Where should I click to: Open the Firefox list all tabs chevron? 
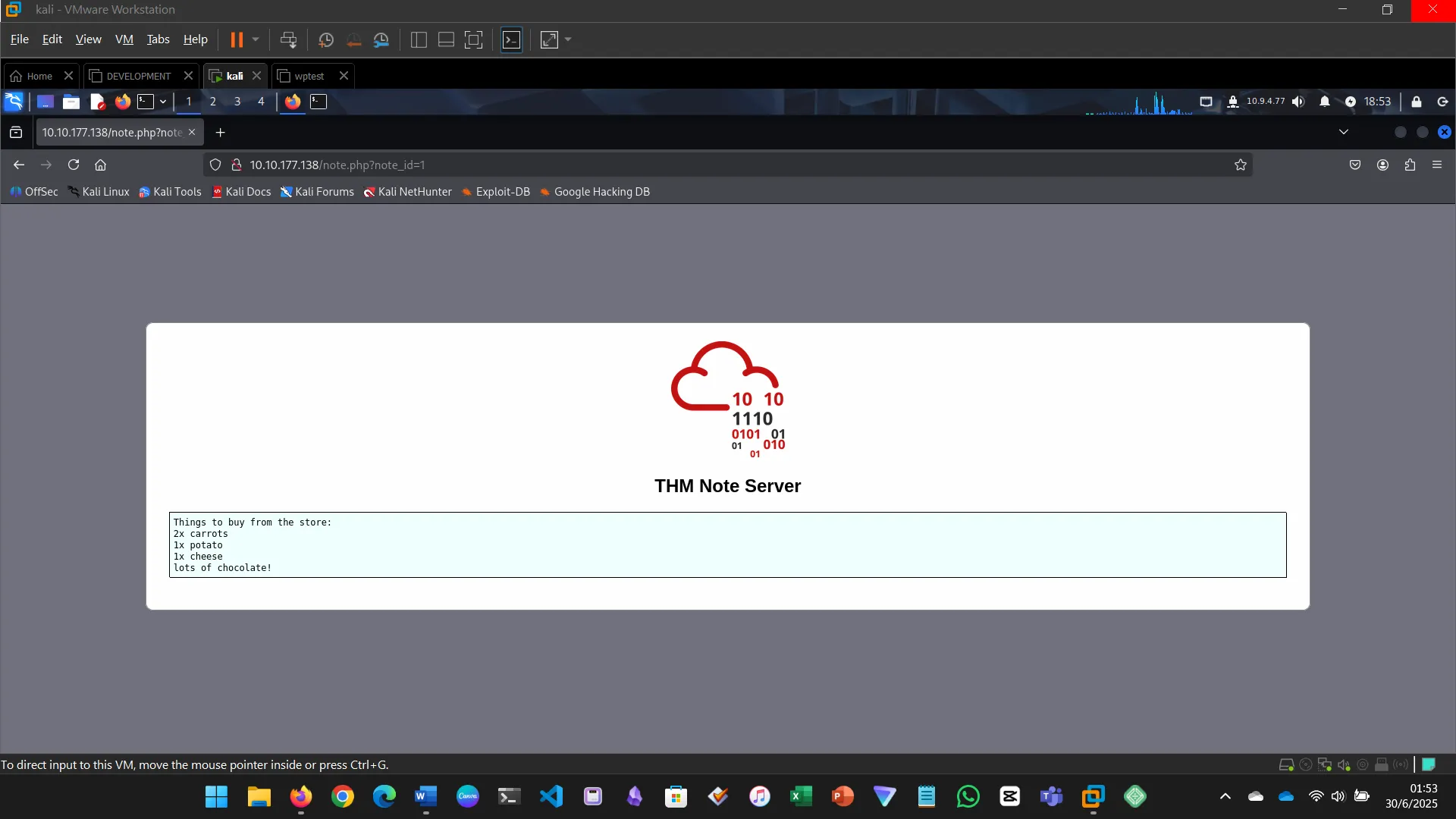click(1343, 132)
